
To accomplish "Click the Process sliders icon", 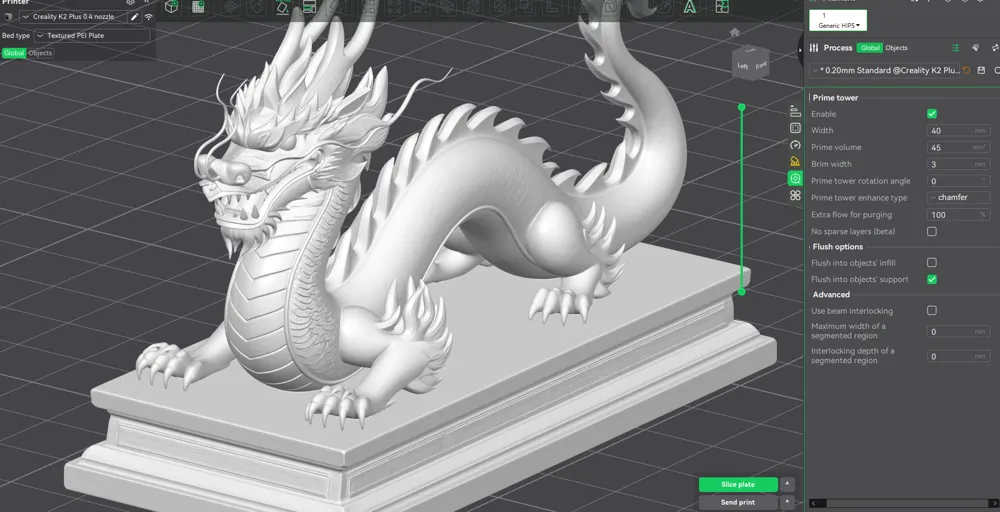I will point(814,48).
